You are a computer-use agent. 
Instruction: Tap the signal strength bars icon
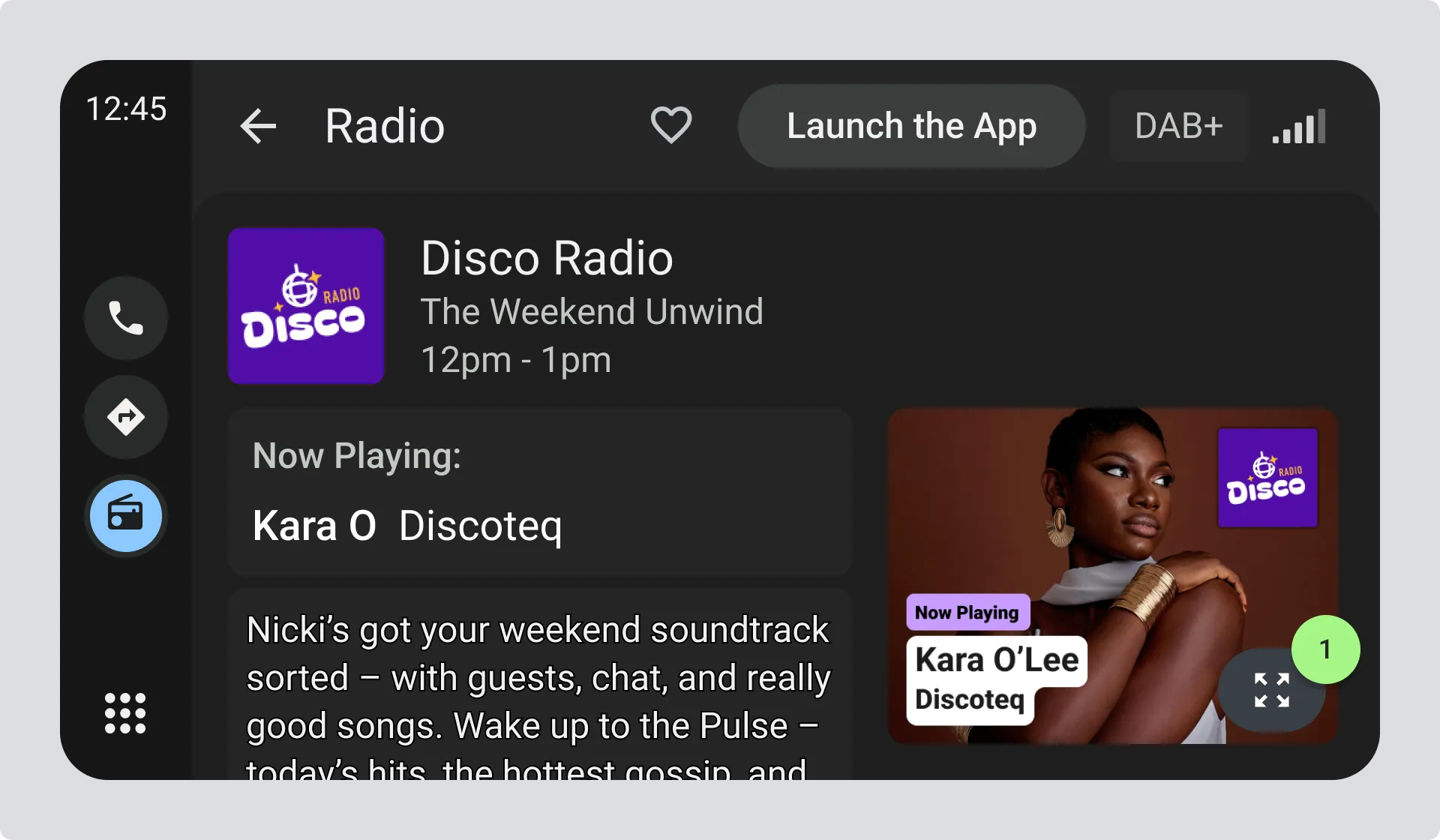pyautogui.click(x=1299, y=127)
